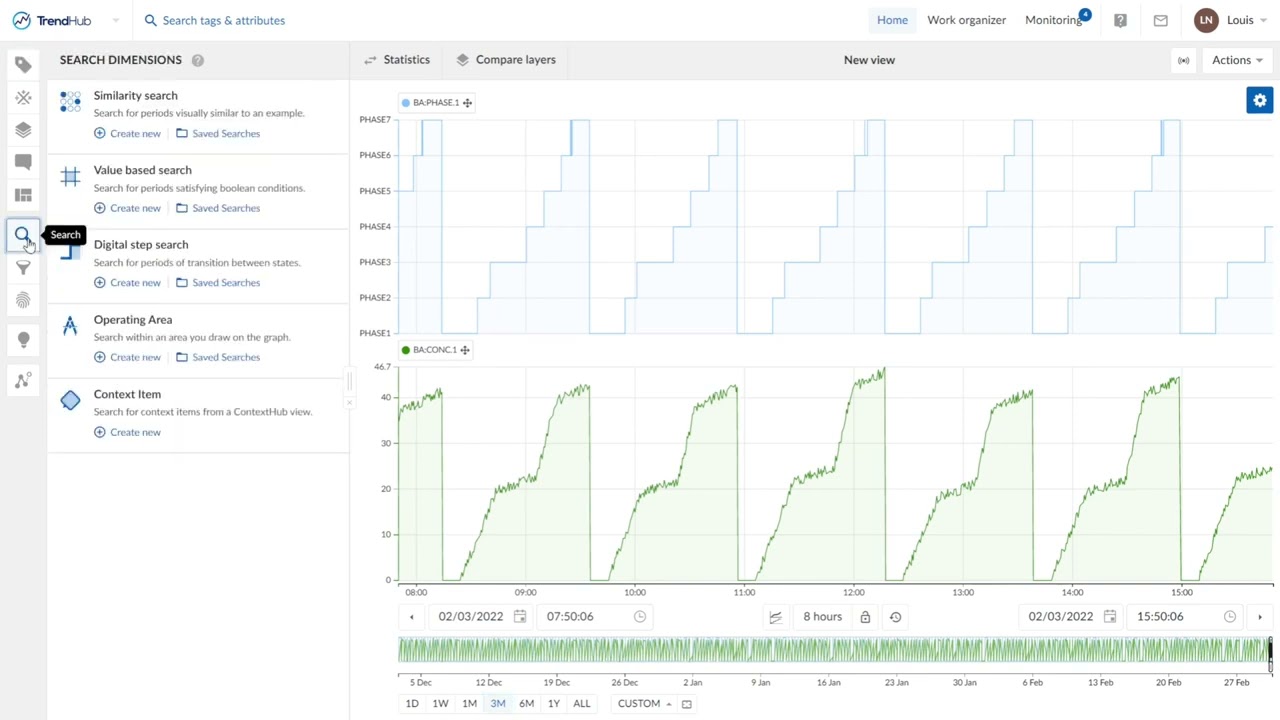This screenshot has height=720, width=1280.
Task: Open the filter funnel sidebar icon
Action: point(23,268)
